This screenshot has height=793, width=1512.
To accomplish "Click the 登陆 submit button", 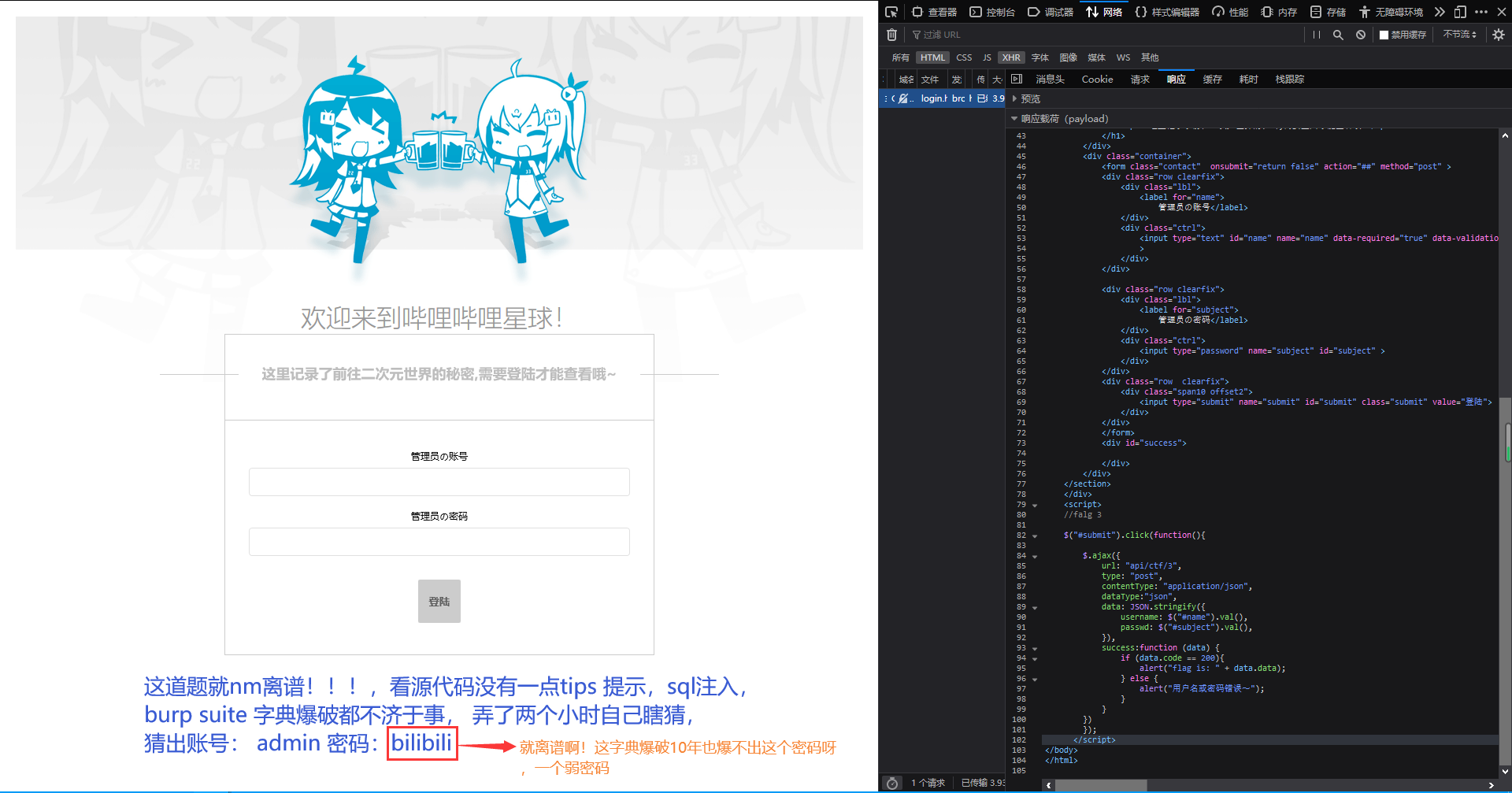I will tap(439, 602).
